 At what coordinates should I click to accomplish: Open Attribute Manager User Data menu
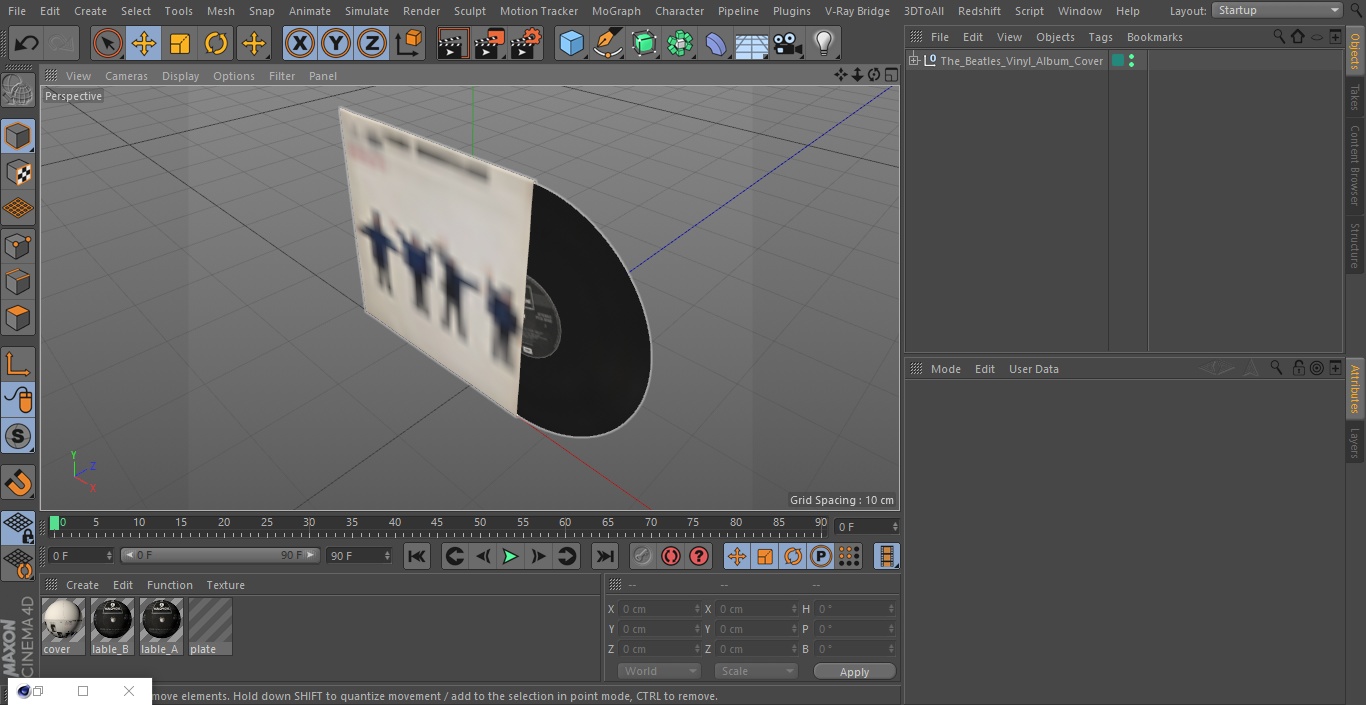(x=1033, y=369)
